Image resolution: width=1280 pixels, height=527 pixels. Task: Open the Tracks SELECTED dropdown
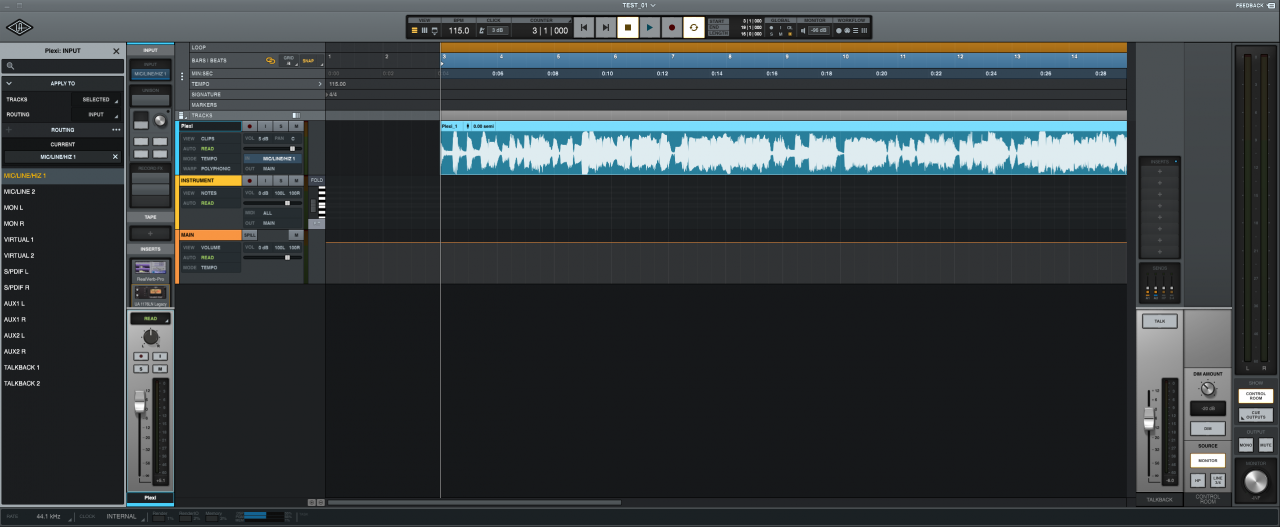[x=97, y=99]
